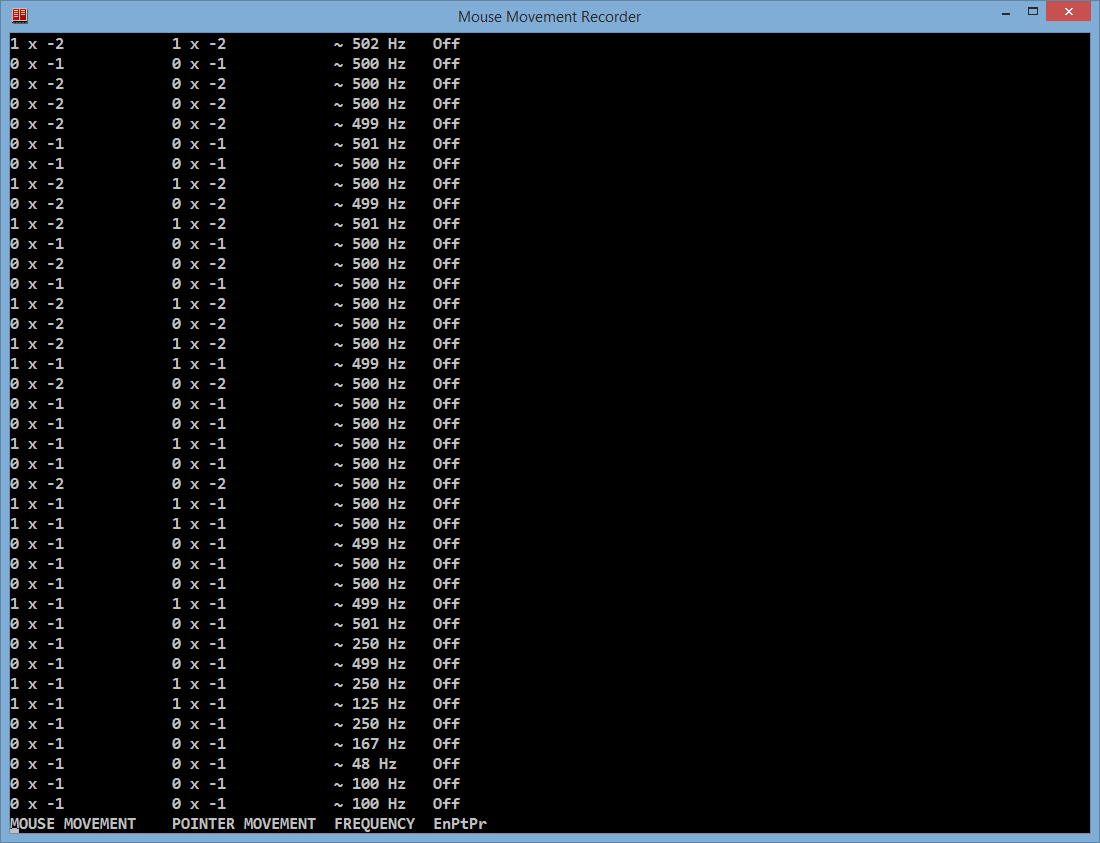Click pointer movement '0 x -1' in 48 Hz row
The width and height of the screenshot is (1100, 843).
tap(199, 764)
